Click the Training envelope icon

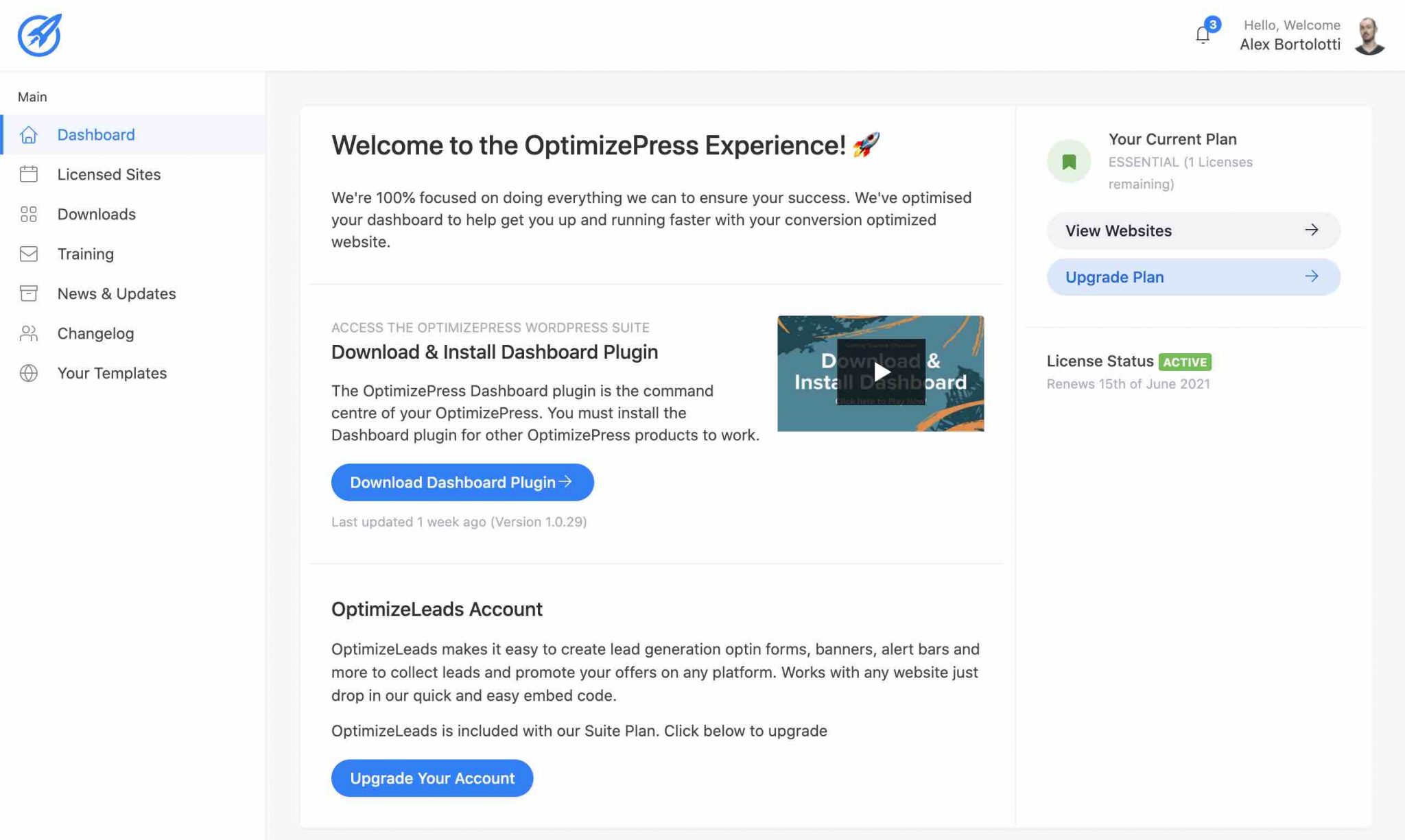tap(29, 254)
